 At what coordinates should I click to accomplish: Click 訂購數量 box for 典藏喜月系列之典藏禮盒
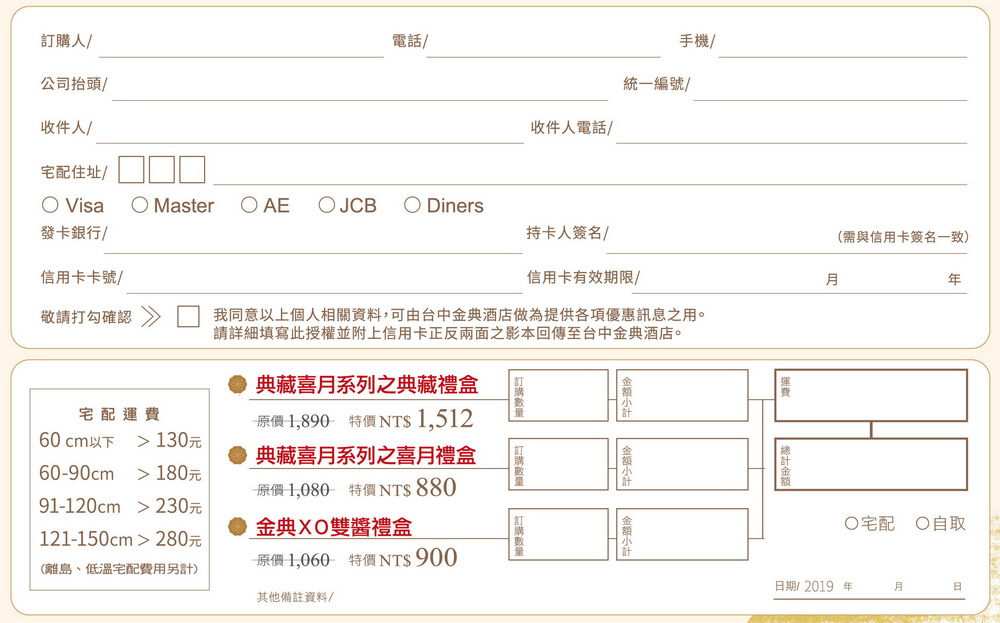click(x=558, y=395)
